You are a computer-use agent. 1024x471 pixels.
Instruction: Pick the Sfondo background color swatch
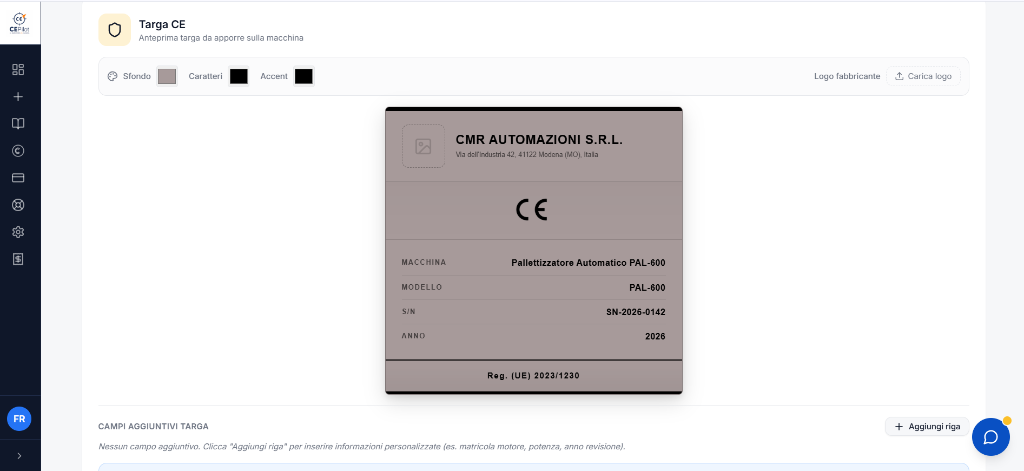click(x=167, y=76)
